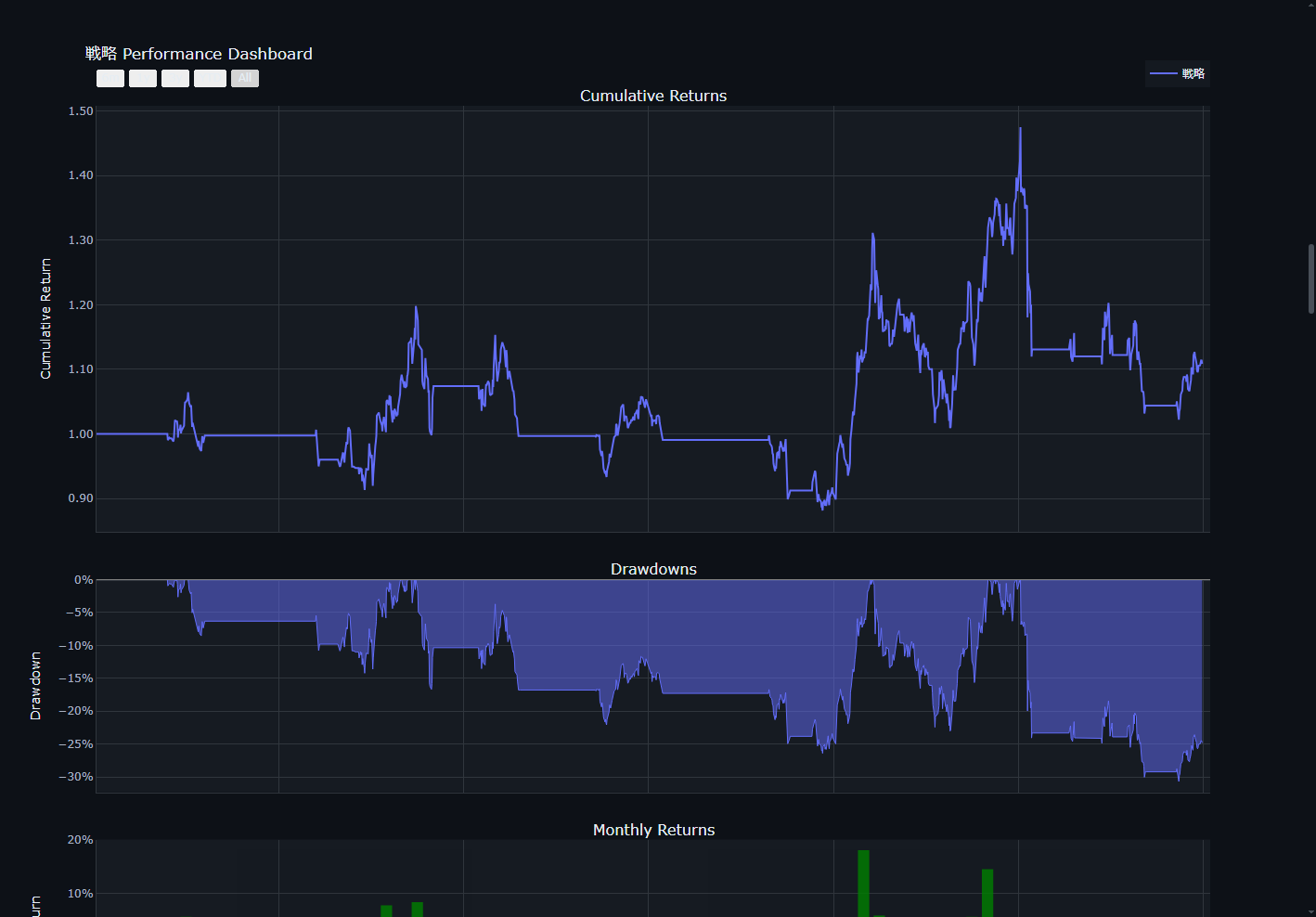Click the 0.90 y-axis tick label

click(x=81, y=498)
